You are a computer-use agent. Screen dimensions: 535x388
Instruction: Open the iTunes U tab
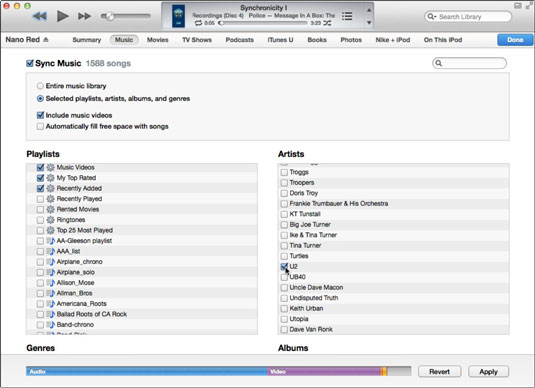click(280, 40)
